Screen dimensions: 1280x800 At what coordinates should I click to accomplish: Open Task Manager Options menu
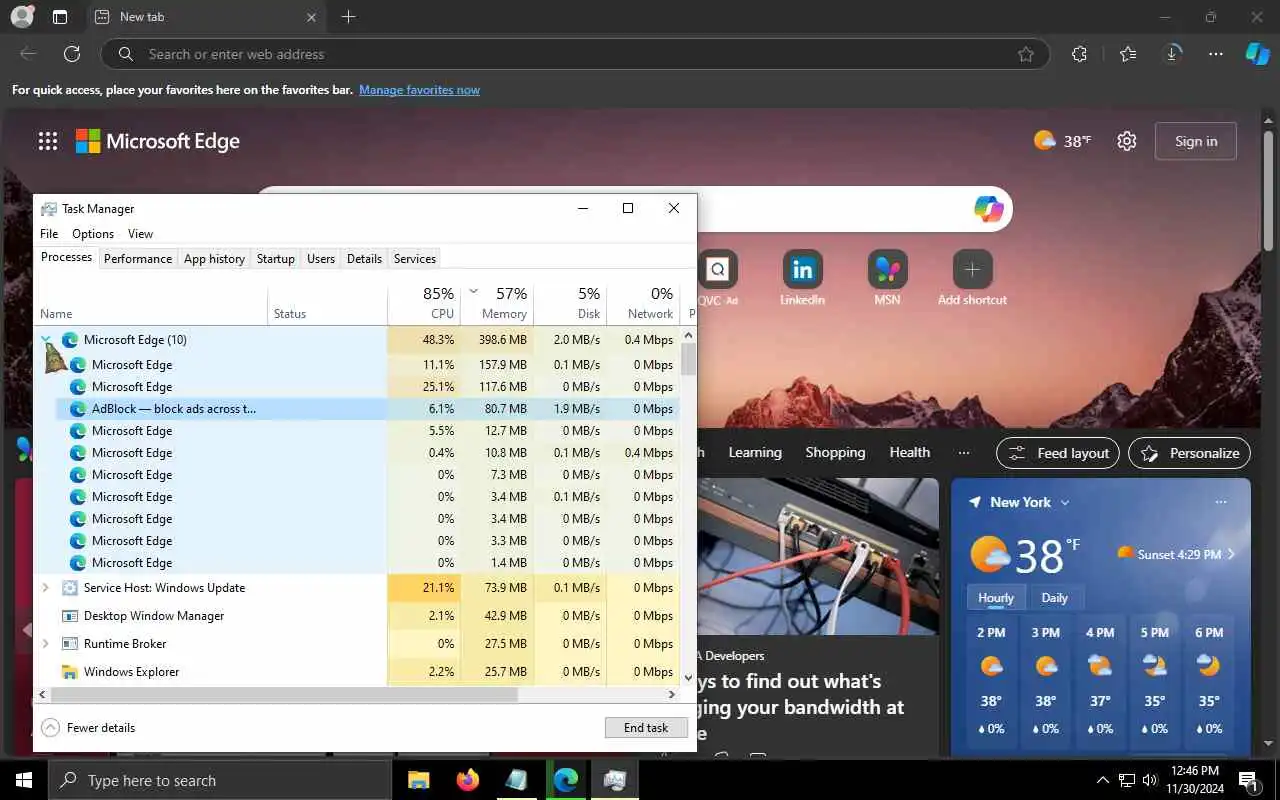[x=93, y=234]
